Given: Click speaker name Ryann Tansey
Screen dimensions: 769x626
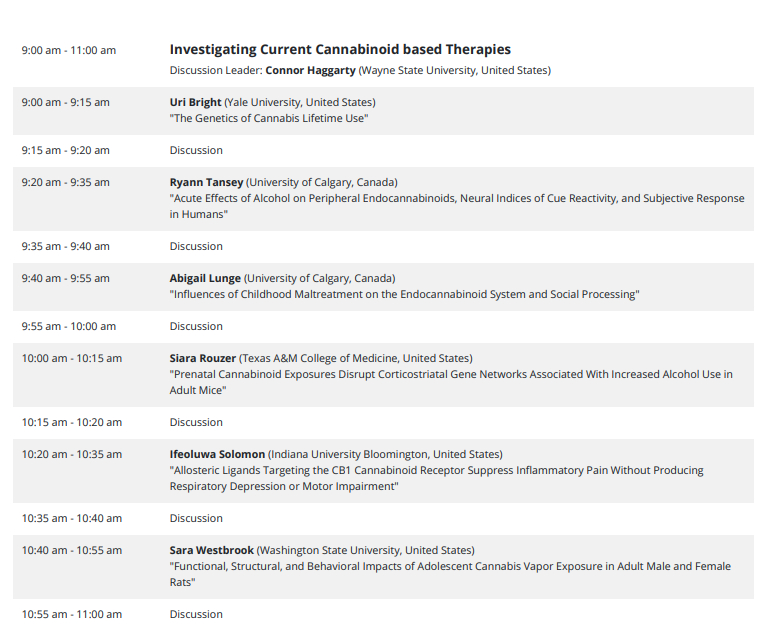Looking at the screenshot, I should (x=206, y=182).
